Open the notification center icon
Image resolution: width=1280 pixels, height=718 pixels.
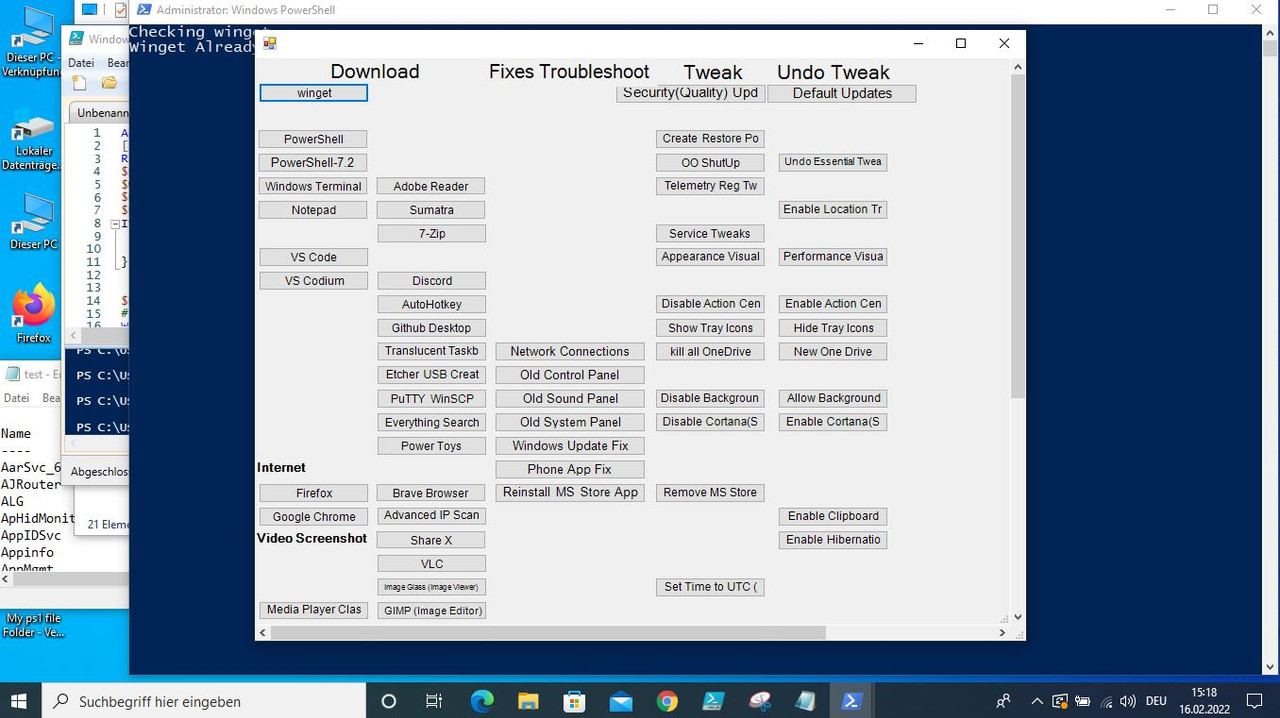1255,701
